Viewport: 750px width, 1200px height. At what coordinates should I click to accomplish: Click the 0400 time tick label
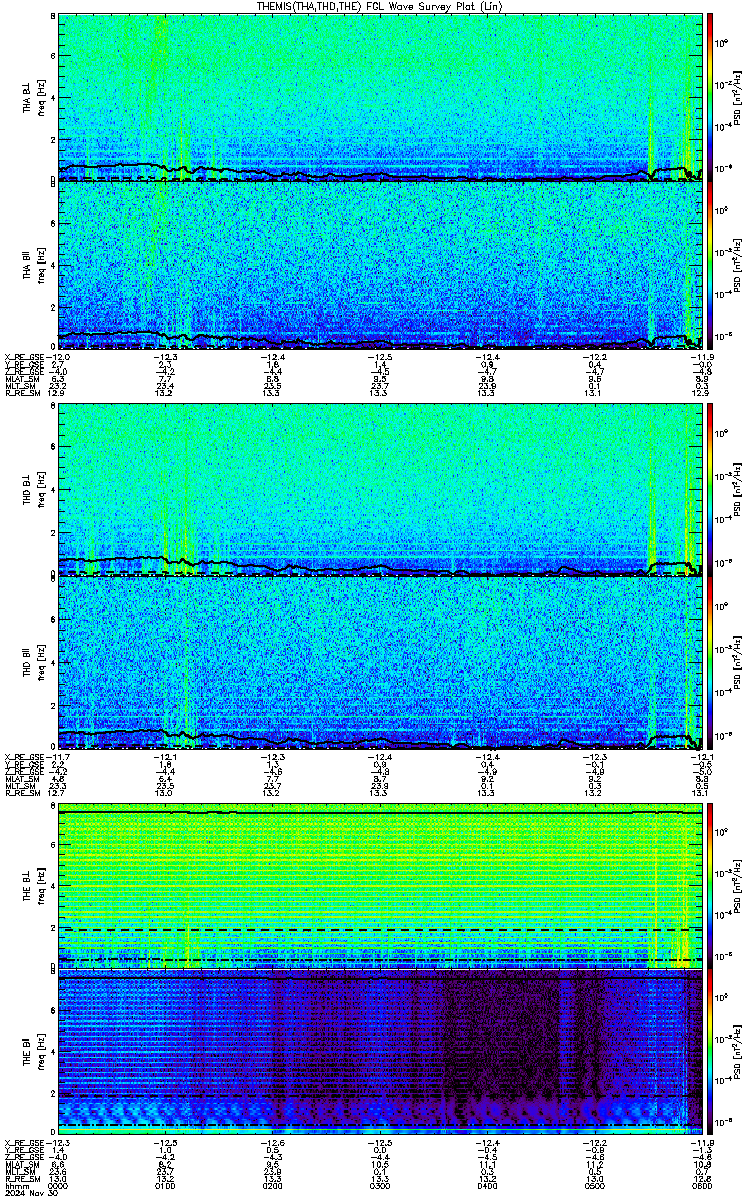[486, 1187]
